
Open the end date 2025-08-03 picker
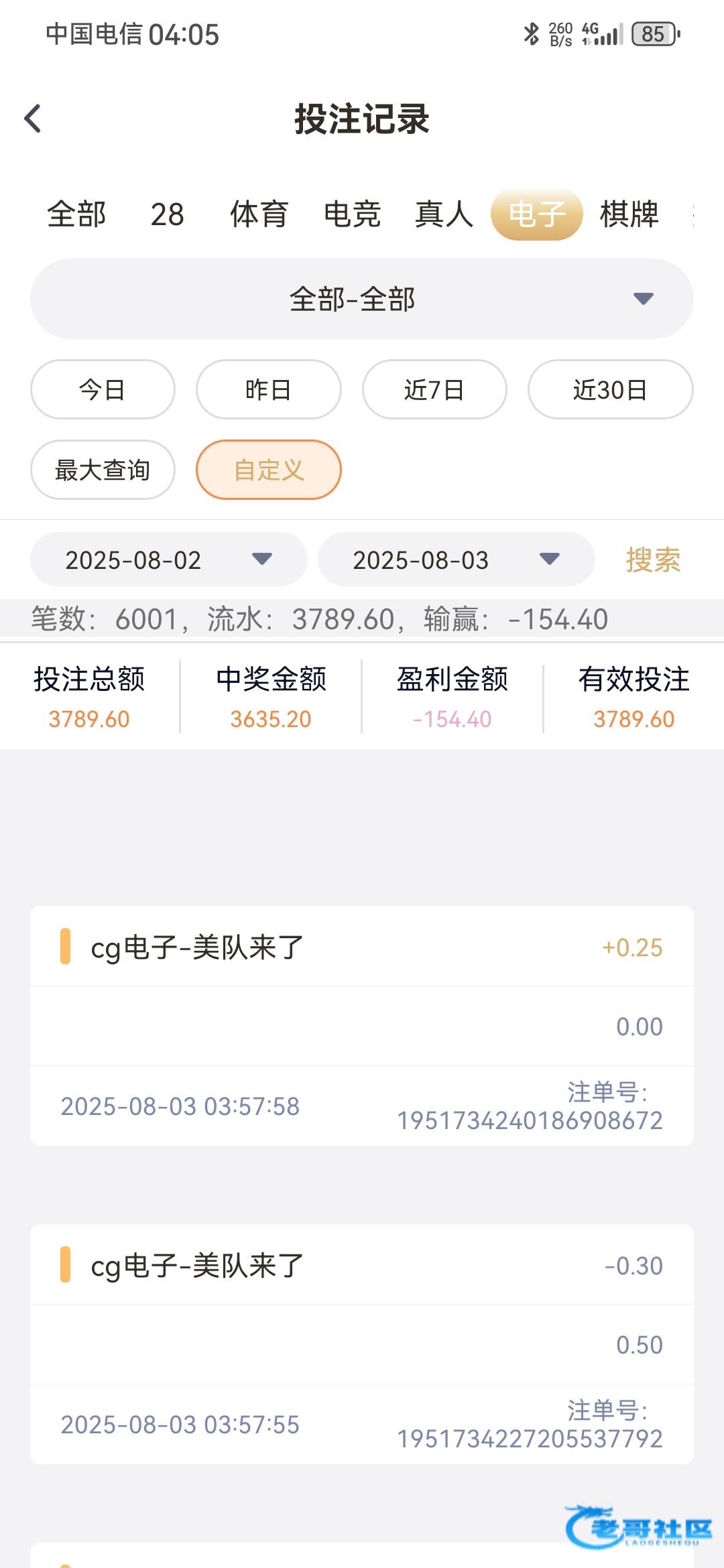pos(456,560)
